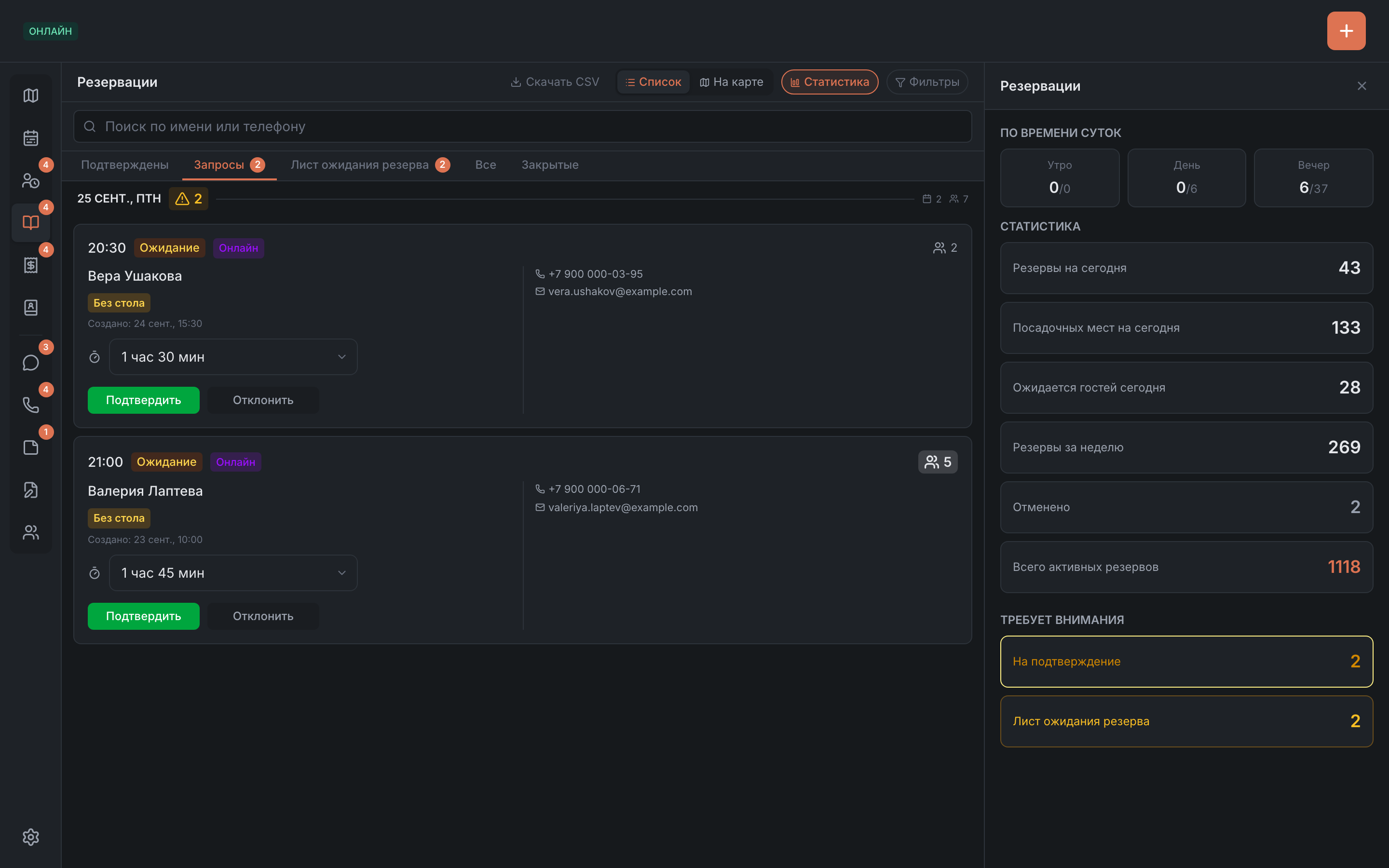Click the Утро time-of-day card

point(1060,178)
